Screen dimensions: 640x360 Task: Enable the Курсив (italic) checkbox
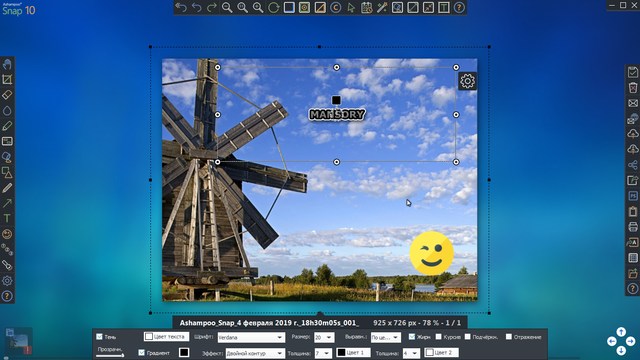tap(439, 337)
